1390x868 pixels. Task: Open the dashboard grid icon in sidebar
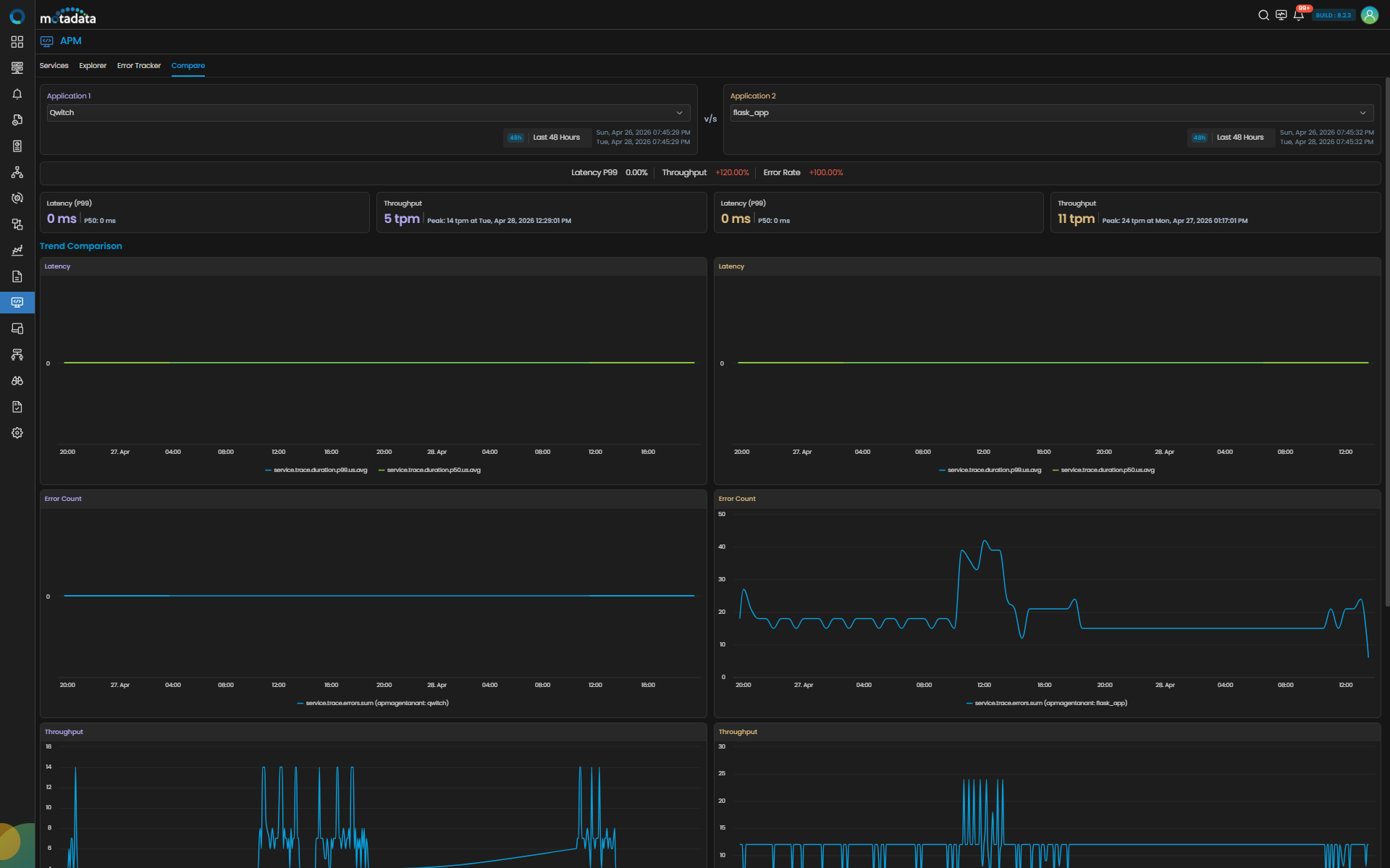click(17, 42)
